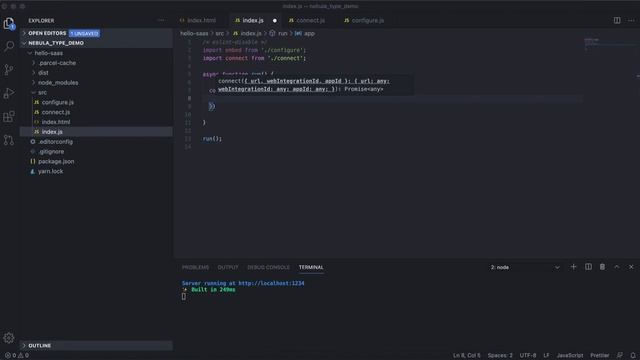Click the Prettier status bar item

[x=600, y=356]
